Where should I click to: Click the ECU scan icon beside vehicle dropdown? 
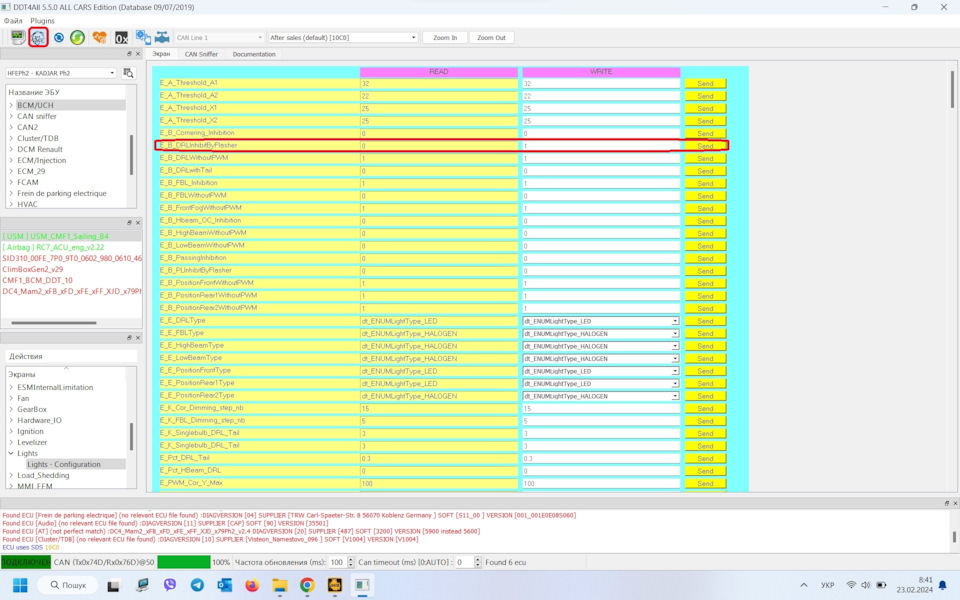pos(128,73)
